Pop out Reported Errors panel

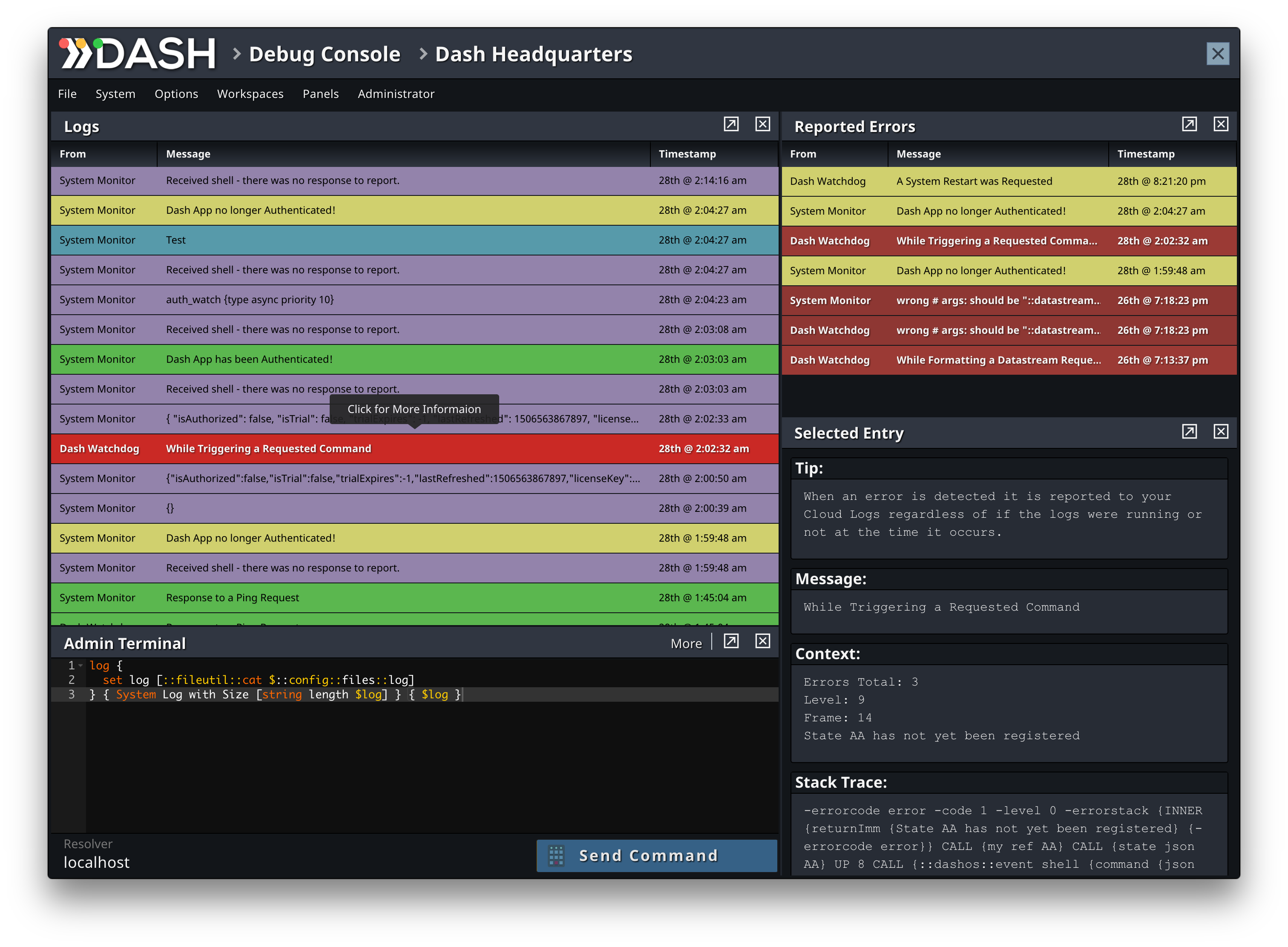coord(1189,124)
